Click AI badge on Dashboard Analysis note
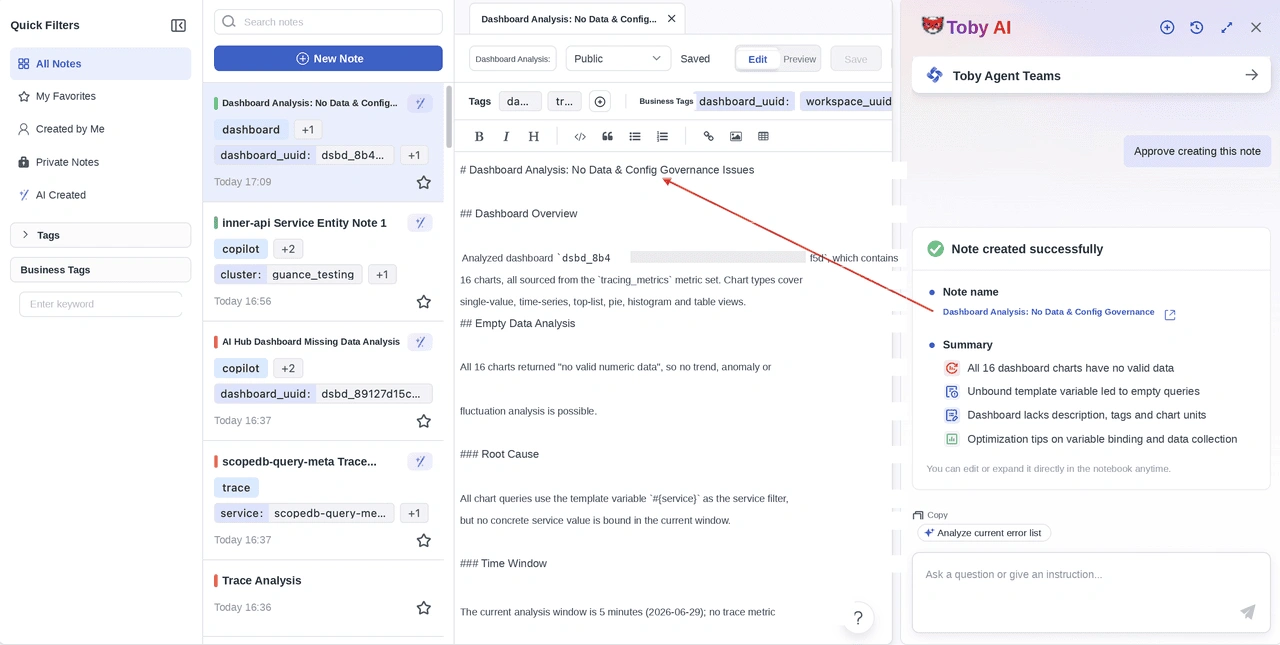 pos(420,103)
